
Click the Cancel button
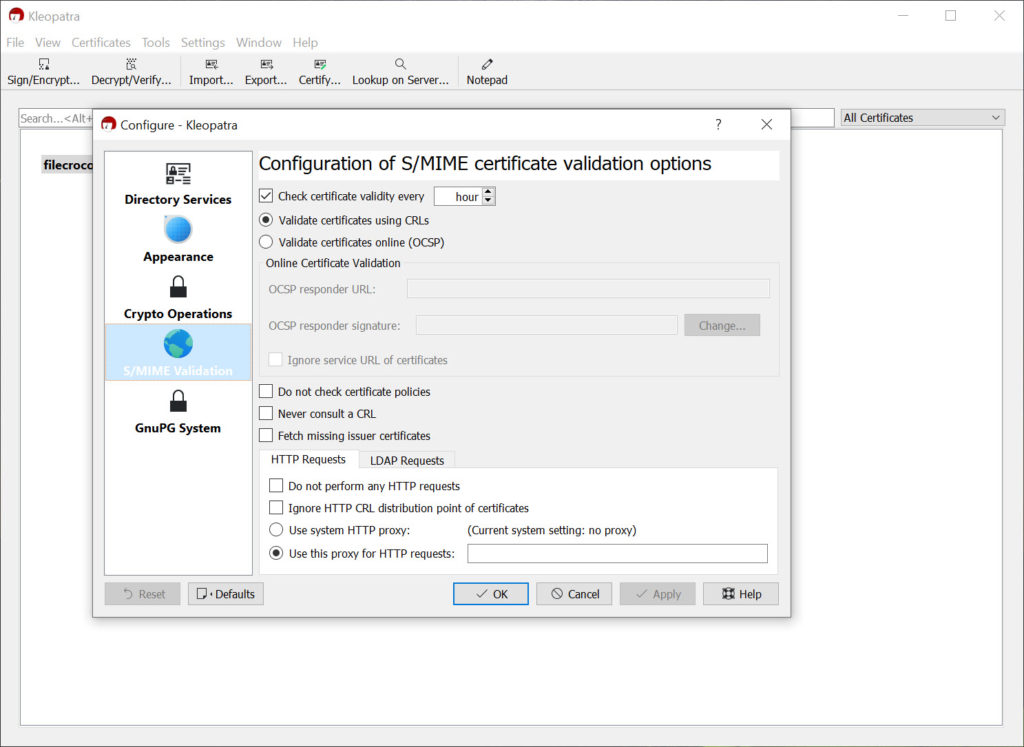574,594
